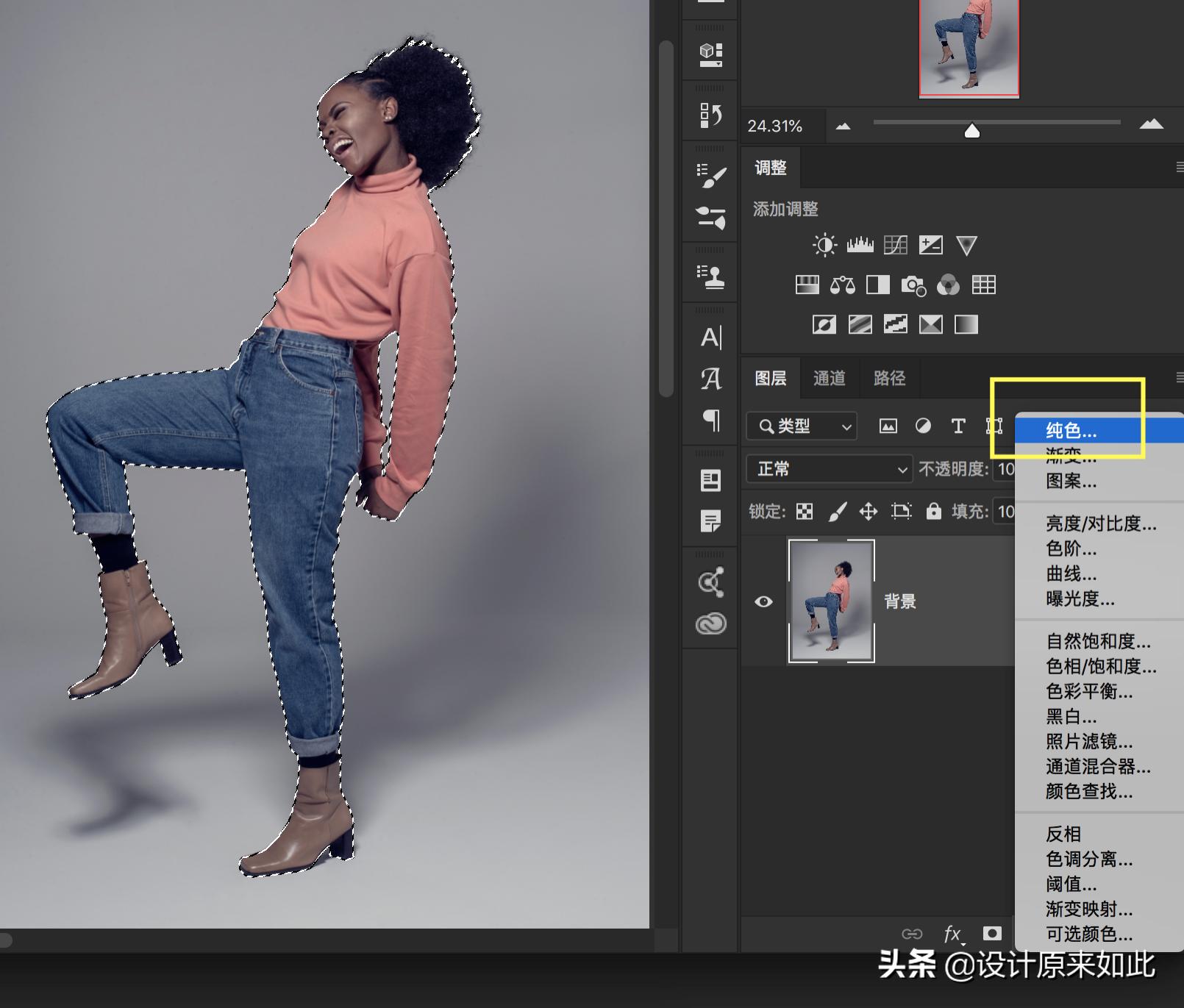Open the Character panel icon
1184x1008 pixels.
pyautogui.click(x=710, y=337)
